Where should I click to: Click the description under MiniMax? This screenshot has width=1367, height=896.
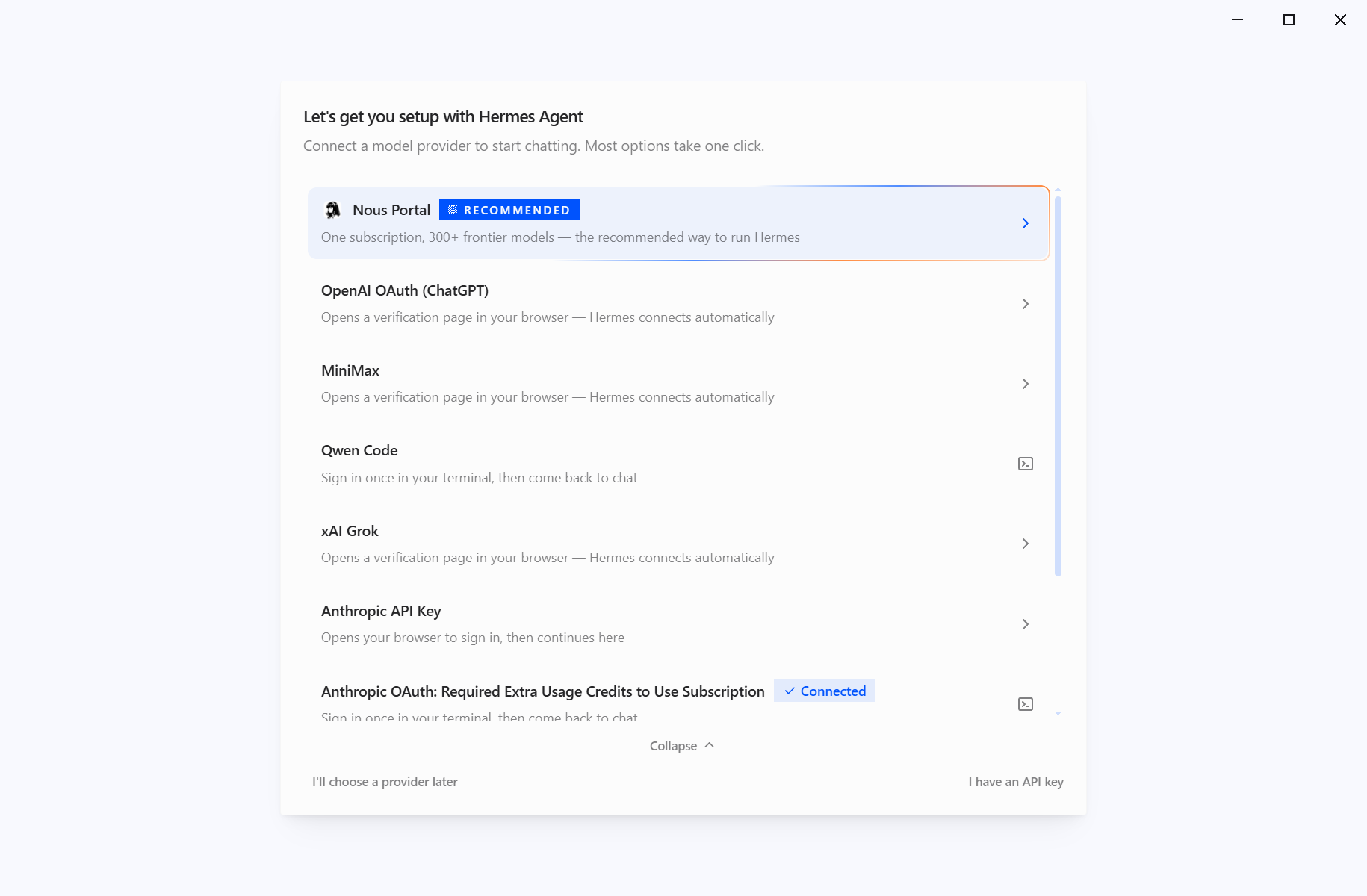point(548,397)
